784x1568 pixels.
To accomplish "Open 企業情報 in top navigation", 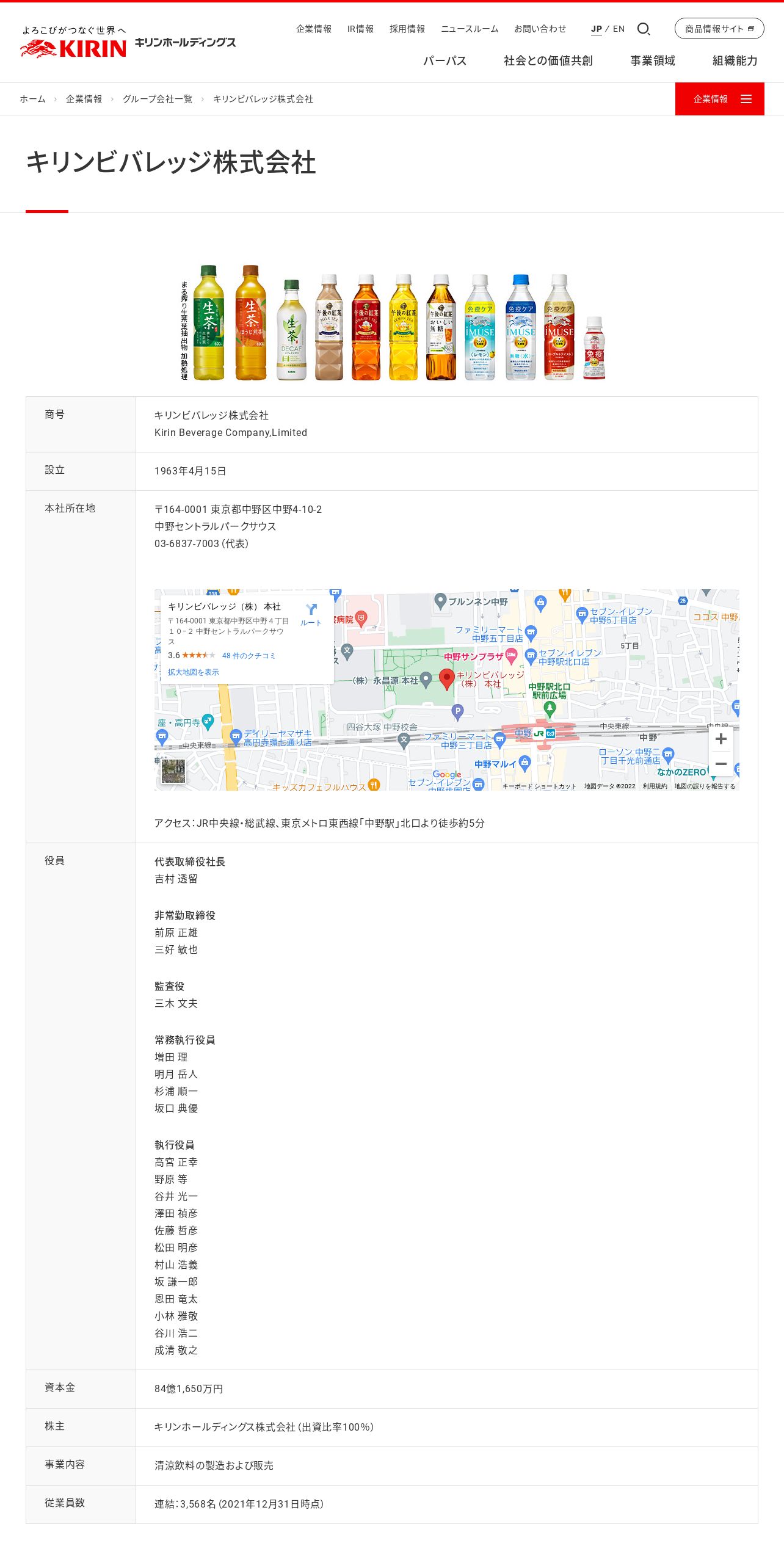I will pos(314,29).
